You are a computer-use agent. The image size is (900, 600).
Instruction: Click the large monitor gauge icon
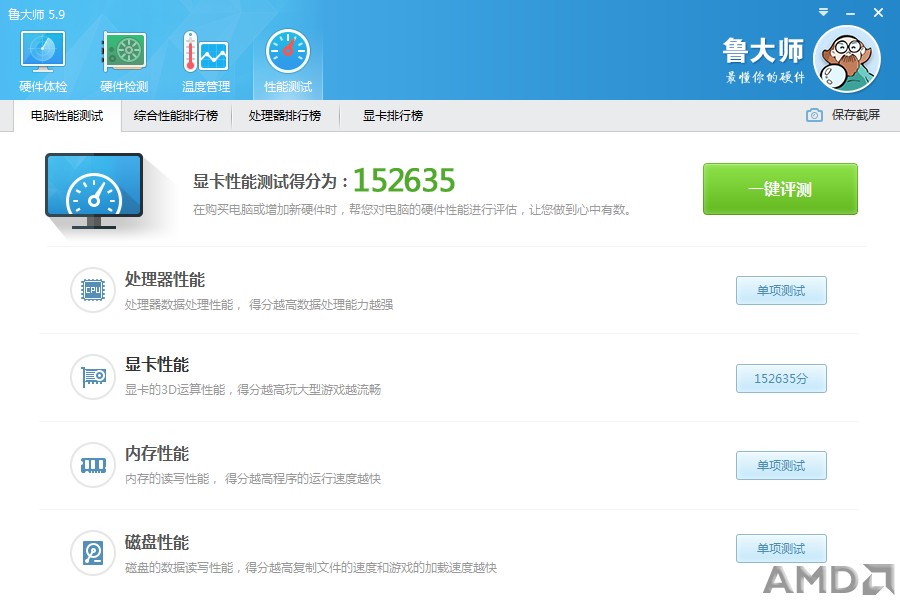tap(94, 191)
